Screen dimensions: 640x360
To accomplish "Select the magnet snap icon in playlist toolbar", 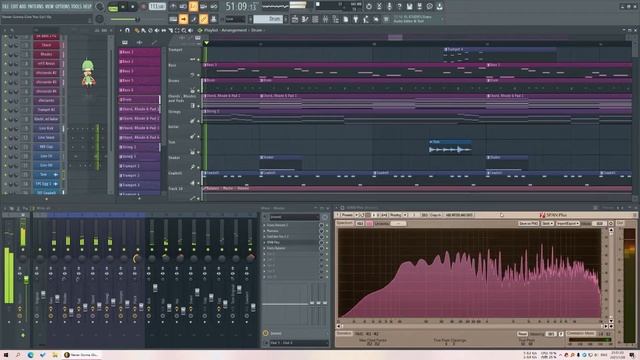I will click(127, 30).
